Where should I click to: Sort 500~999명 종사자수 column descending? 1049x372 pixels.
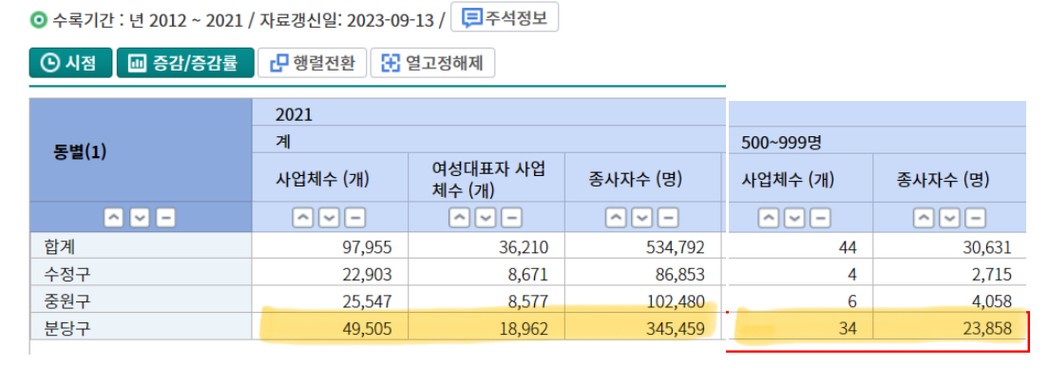[x=950, y=218]
